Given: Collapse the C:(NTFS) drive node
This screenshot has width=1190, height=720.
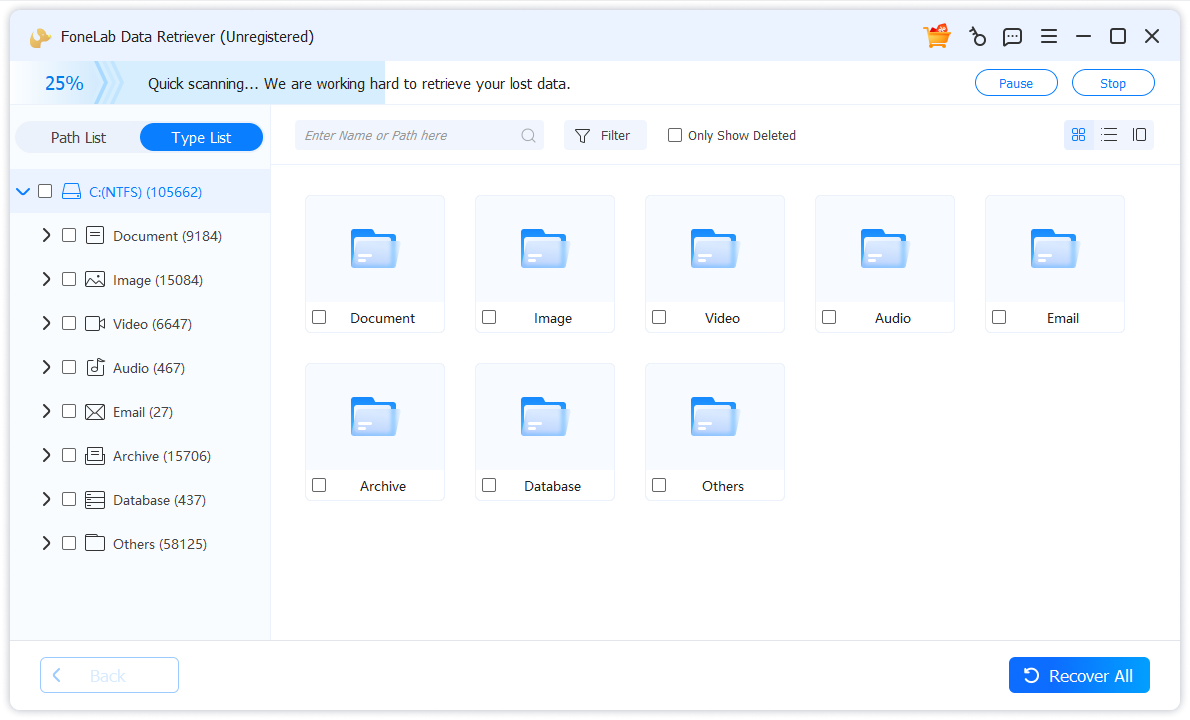Looking at the screenshot, I should pyautogui.click(x=23, y=191).
